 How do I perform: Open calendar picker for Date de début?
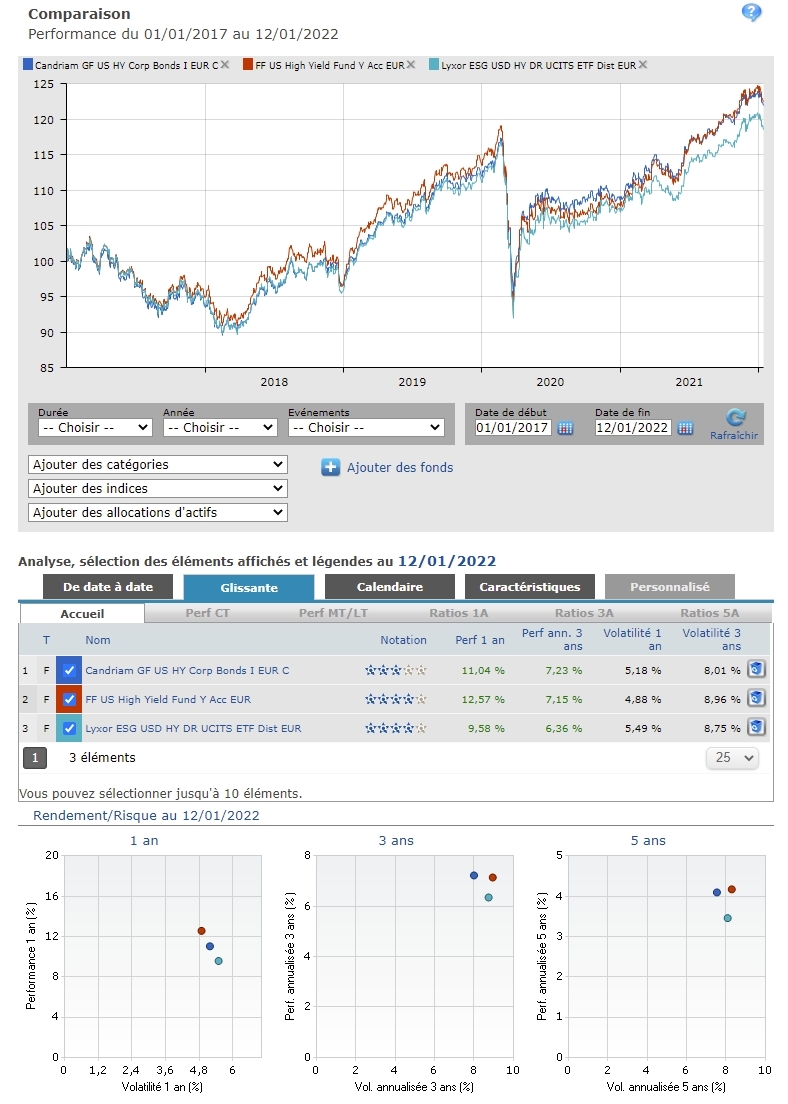[x=565, y=428]
